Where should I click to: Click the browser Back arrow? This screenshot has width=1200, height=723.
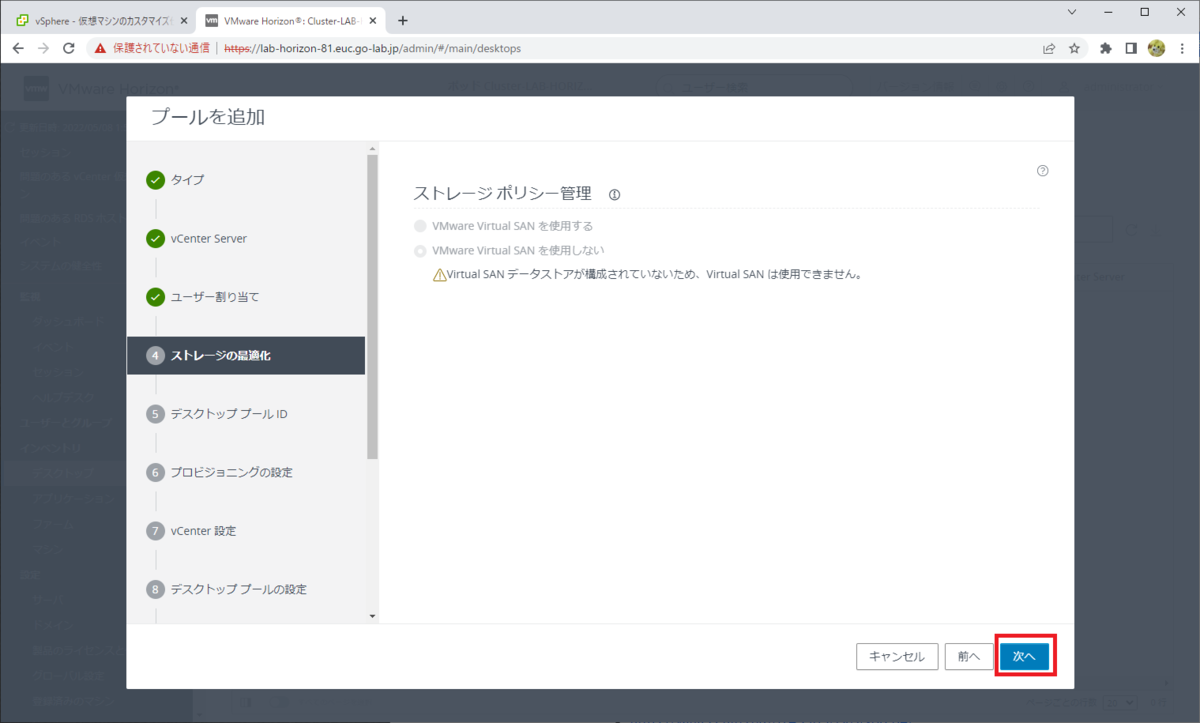[x=18, y=48]
